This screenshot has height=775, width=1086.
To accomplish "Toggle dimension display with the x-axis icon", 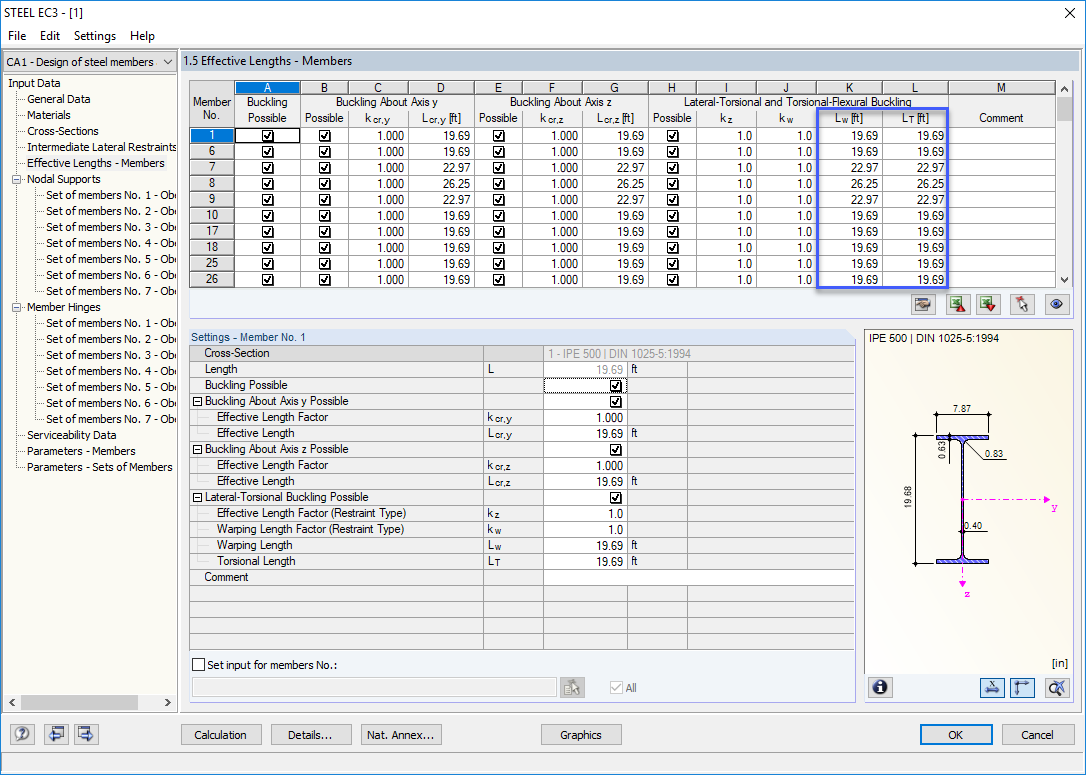I will (992, 687).
